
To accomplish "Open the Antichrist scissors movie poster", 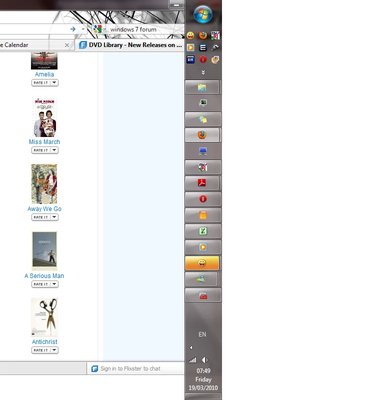I will [x=45, y=317].
